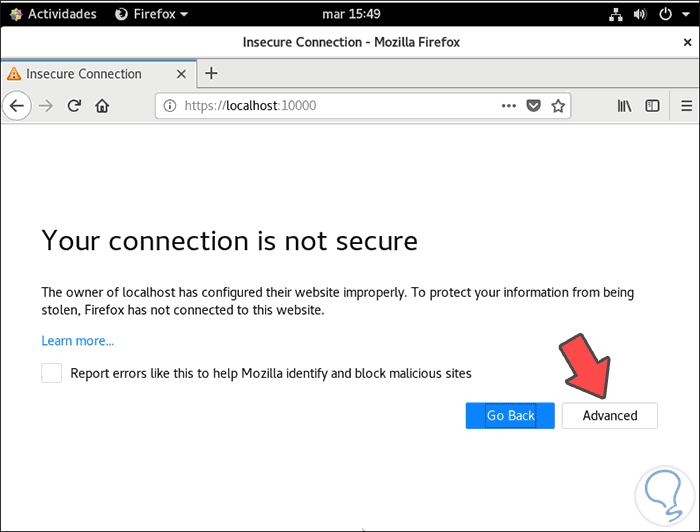
Task: Click the Back navigation arrow
Action: (17, 105)
